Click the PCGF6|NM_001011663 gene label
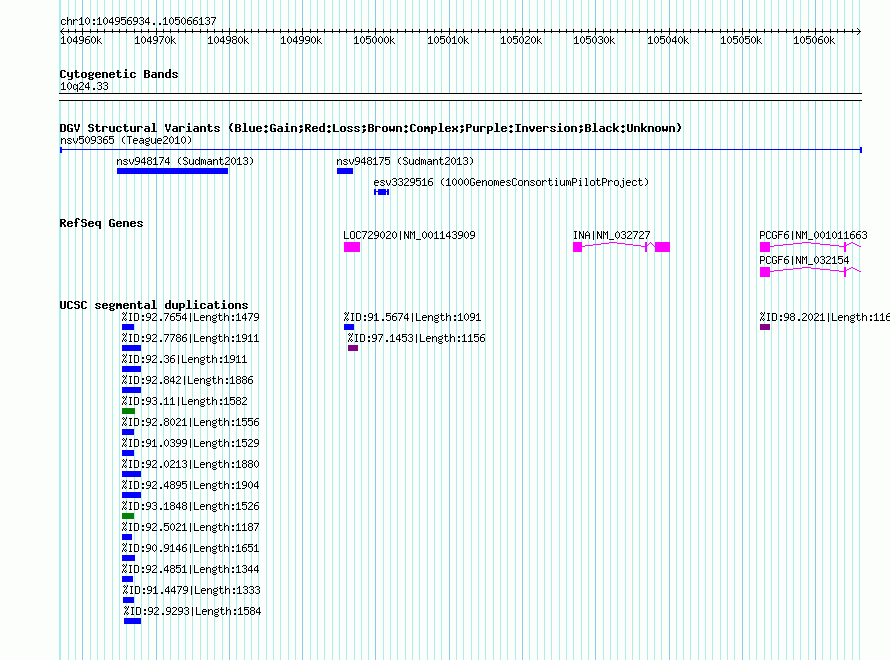The height and width of the screenshot is (660, 890). (x=813, y=235)
